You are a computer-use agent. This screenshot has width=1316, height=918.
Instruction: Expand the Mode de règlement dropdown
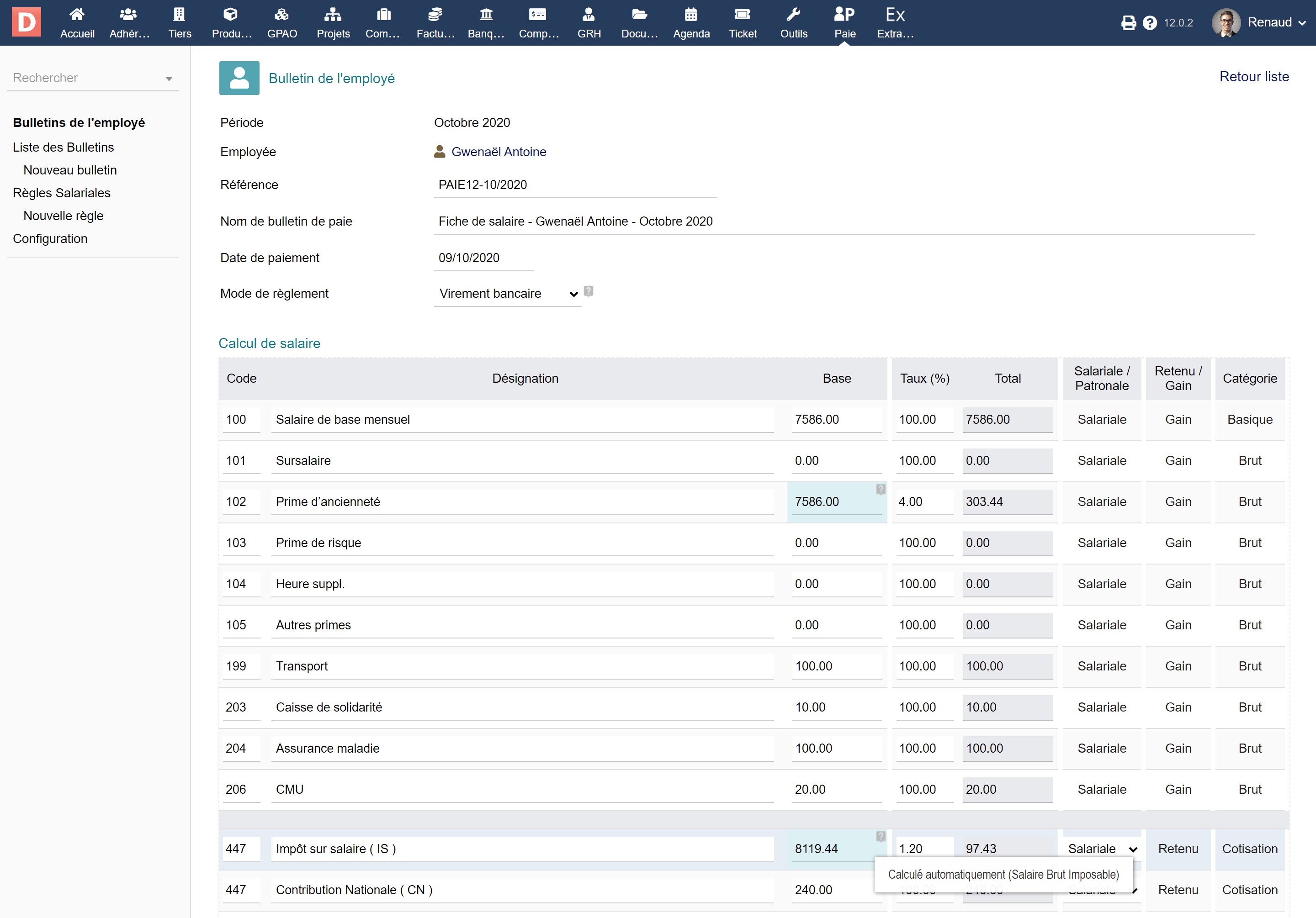click(508, 293)
